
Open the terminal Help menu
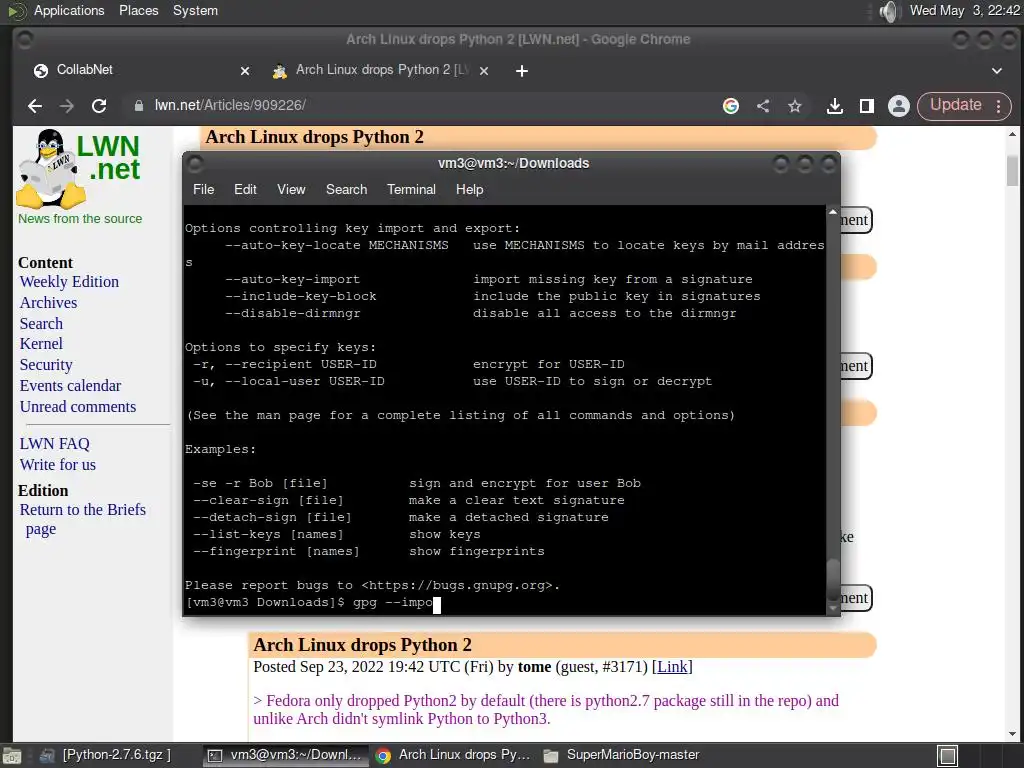[469, 189]
